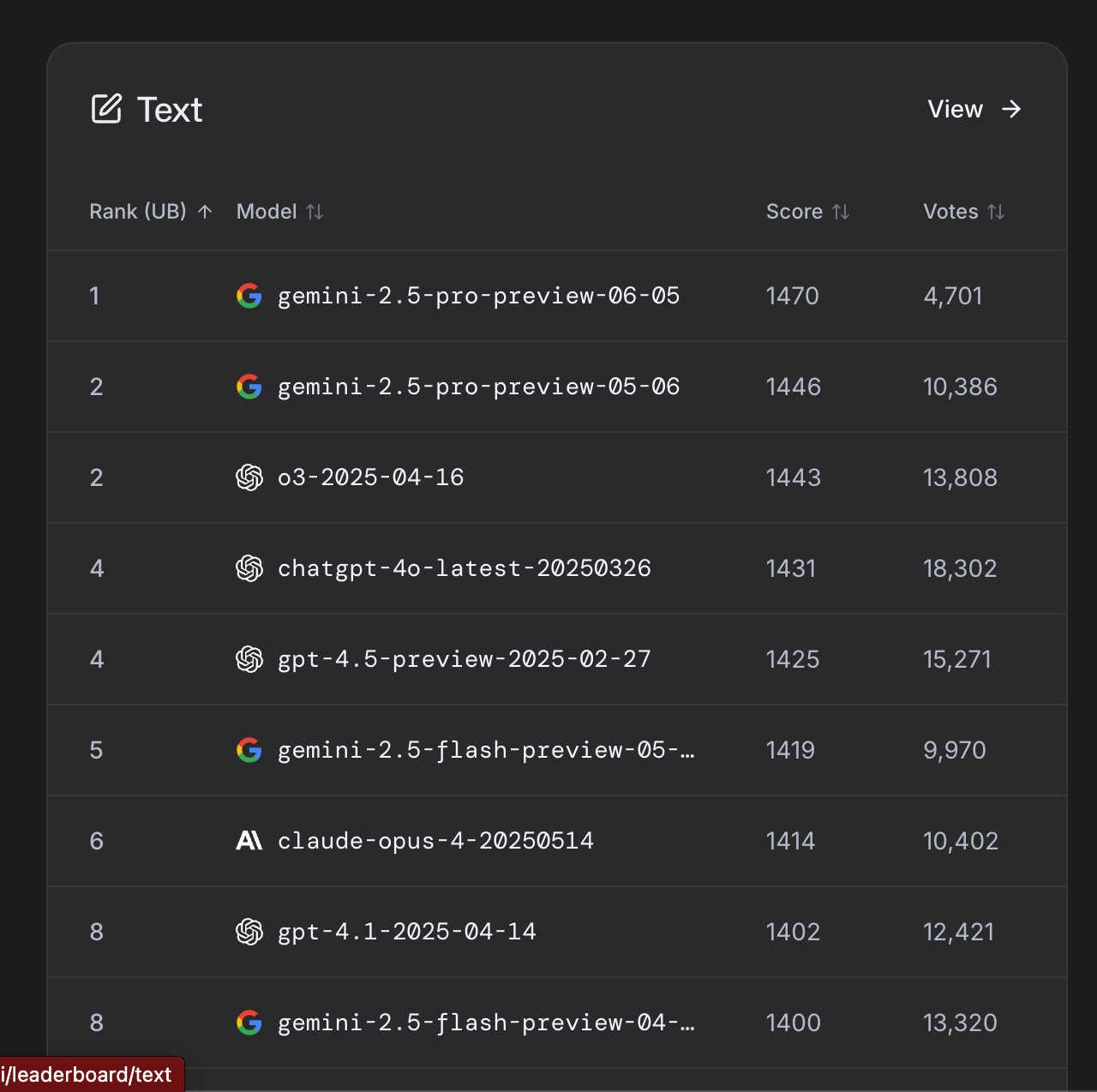Sort table by Votes column

tap(996, 212)
